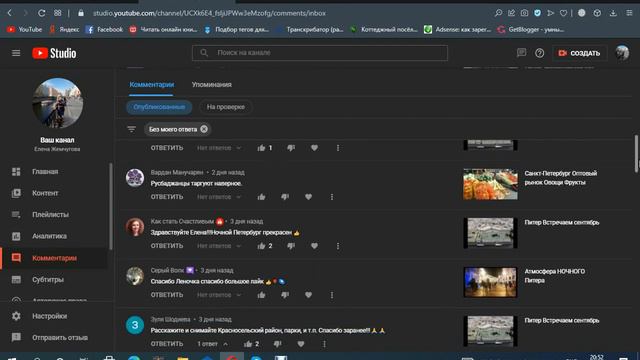This screenshot has height=360, width=640.
Task: Click ОТВЕТИТЬ on the topmost comment row
Action: 167,148
